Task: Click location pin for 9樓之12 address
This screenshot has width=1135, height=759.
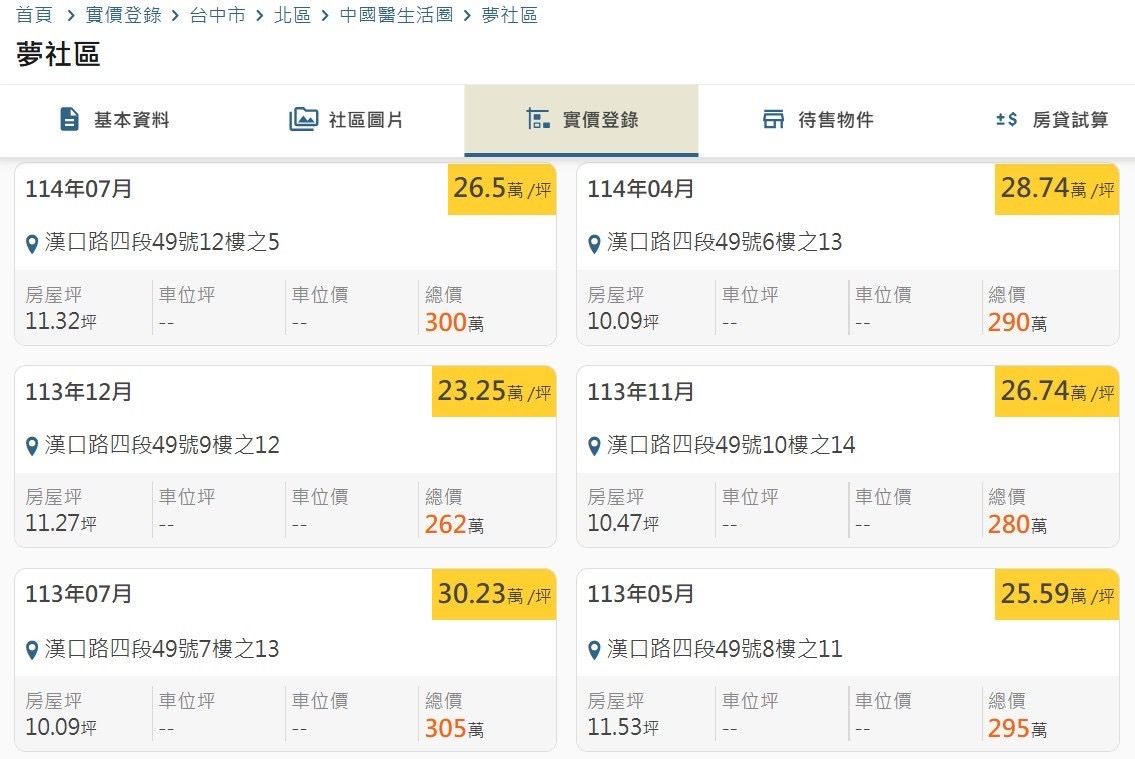Action: point(32,446)
